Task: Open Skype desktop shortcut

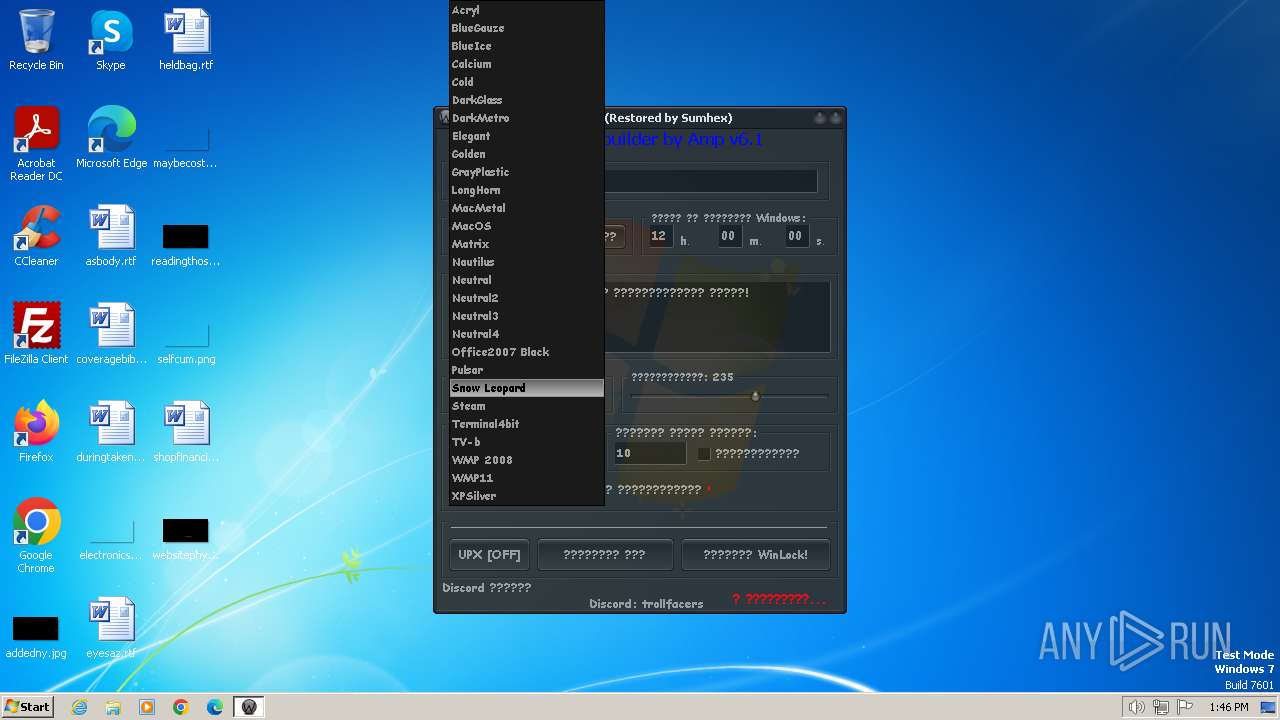Action: 111,40
